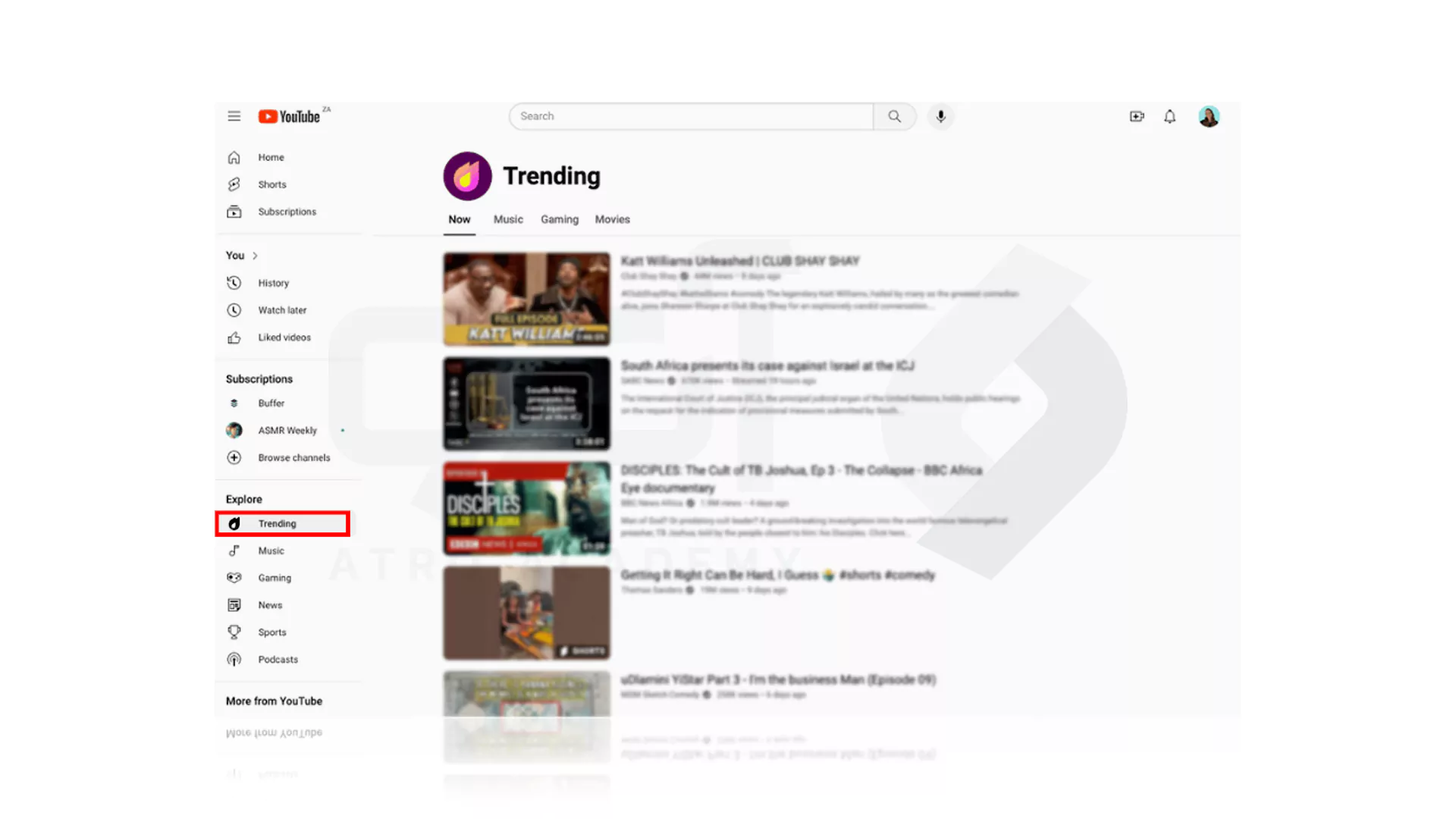The width and height of the screenshot is (1456, 819).
Task: Click the Shorts sidebar icon
Action: (x=234, y=184)
